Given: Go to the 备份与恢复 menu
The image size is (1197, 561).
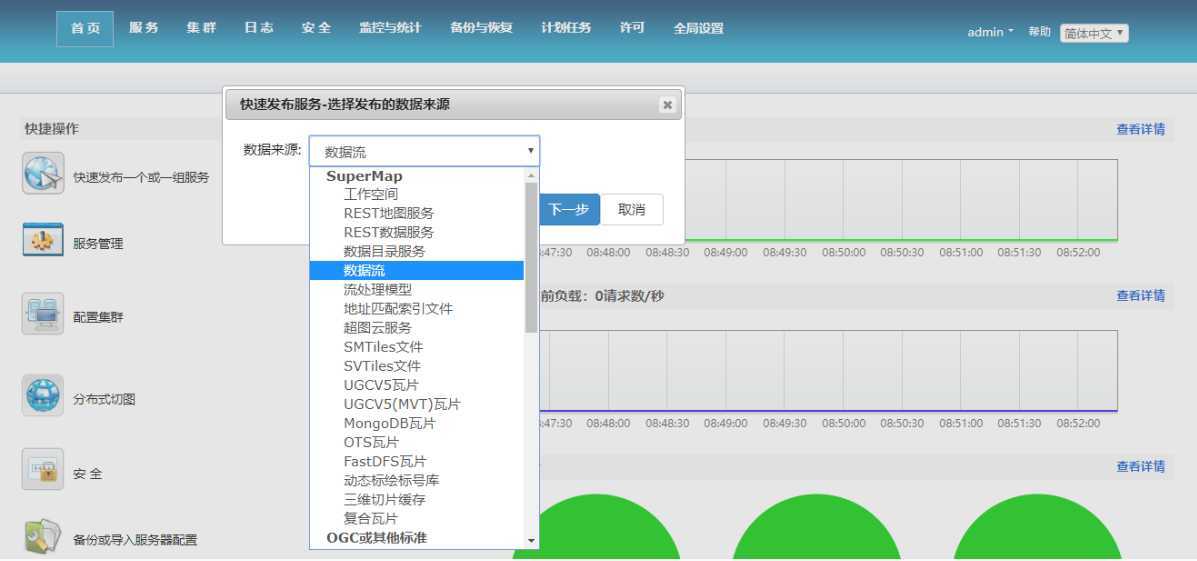Looking at the screenshot, I should tap(481, 28).
